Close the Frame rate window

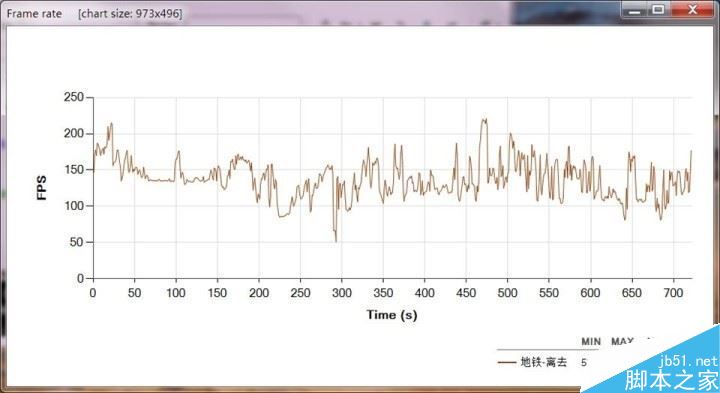[692, 9]
